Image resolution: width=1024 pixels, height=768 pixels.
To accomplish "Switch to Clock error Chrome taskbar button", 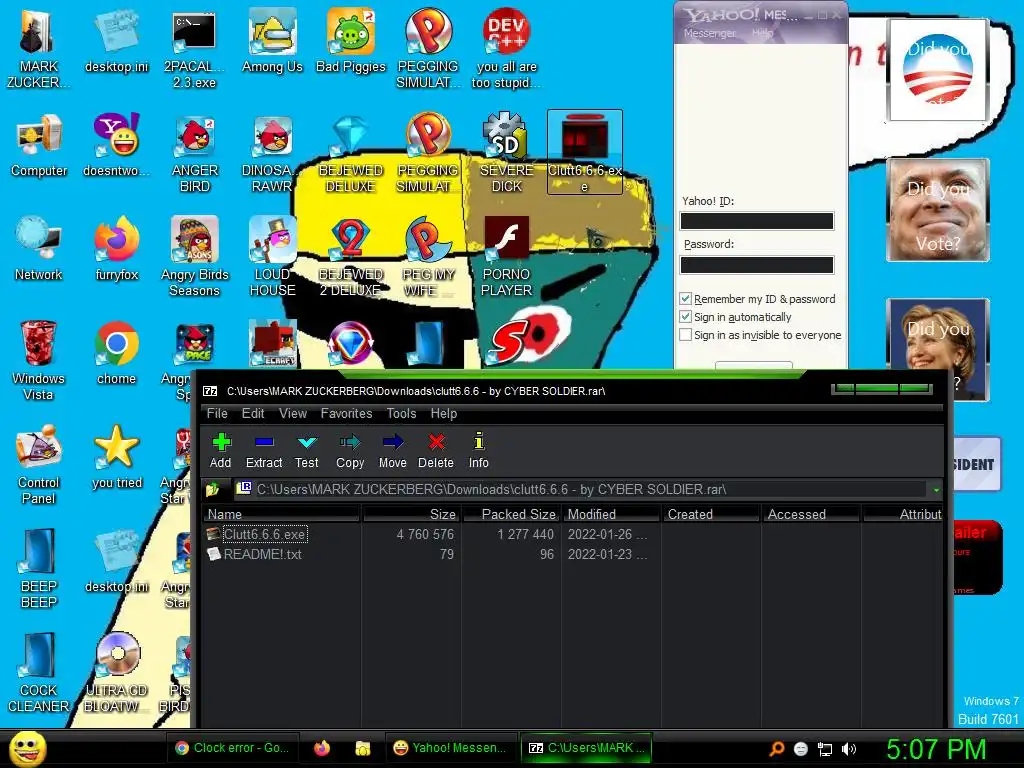I will [233, 748].
